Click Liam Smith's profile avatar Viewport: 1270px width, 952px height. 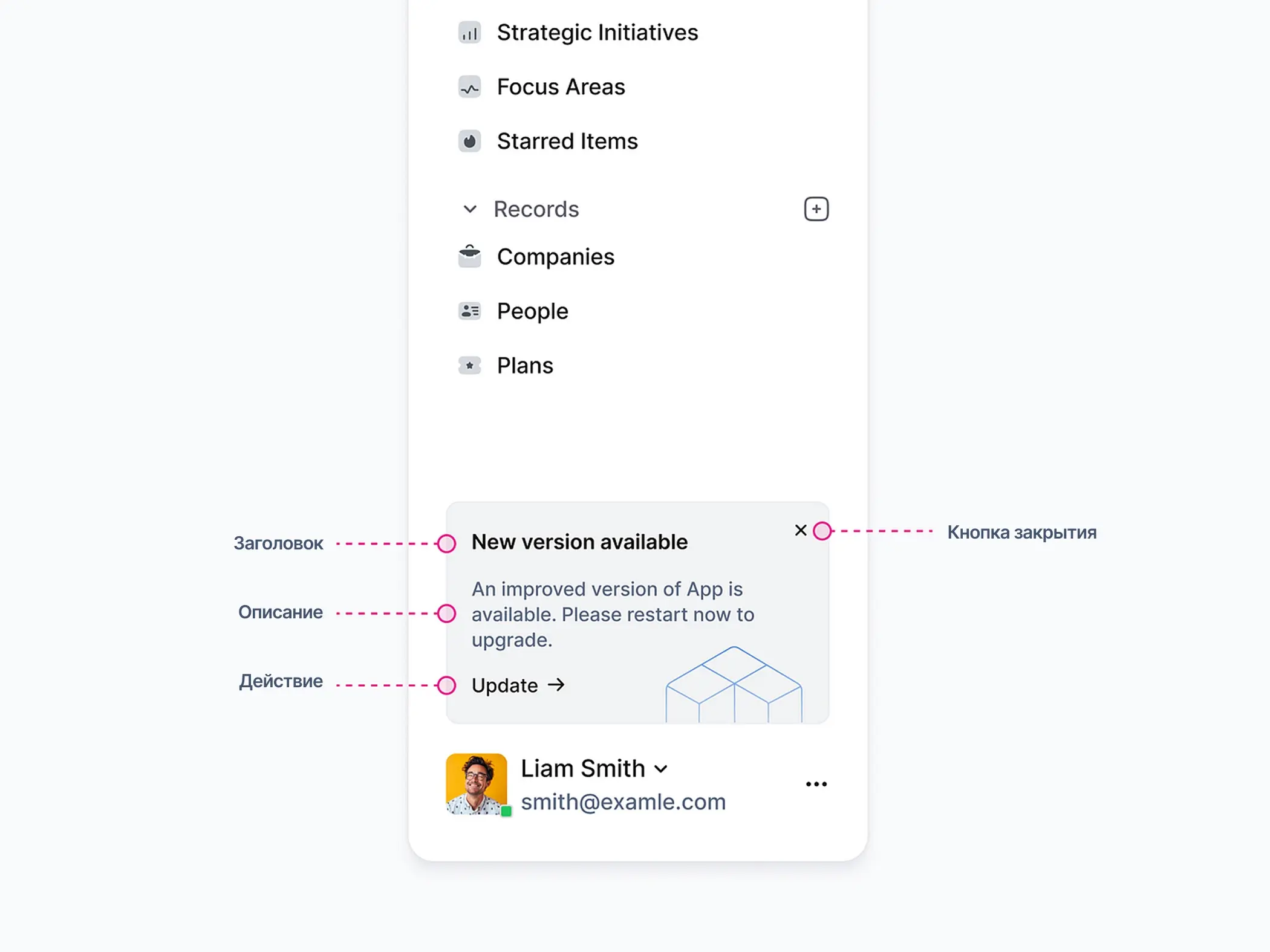(x=477, y=783)
